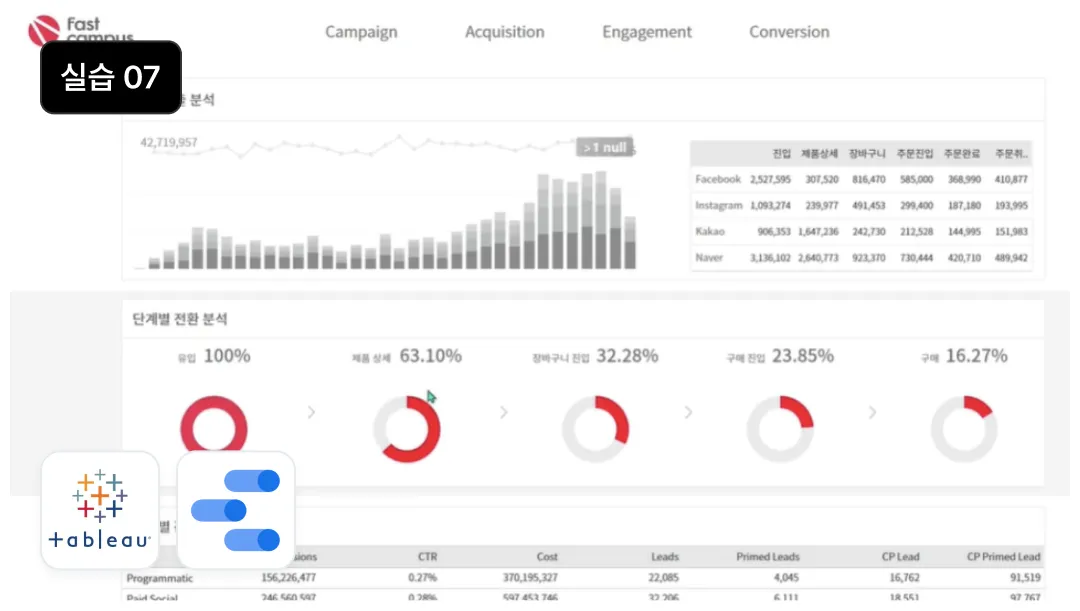Click Naver value 489,942
Image resolution: width=1080 pixels, height=611 pixels.
[x=1010, y=258]
